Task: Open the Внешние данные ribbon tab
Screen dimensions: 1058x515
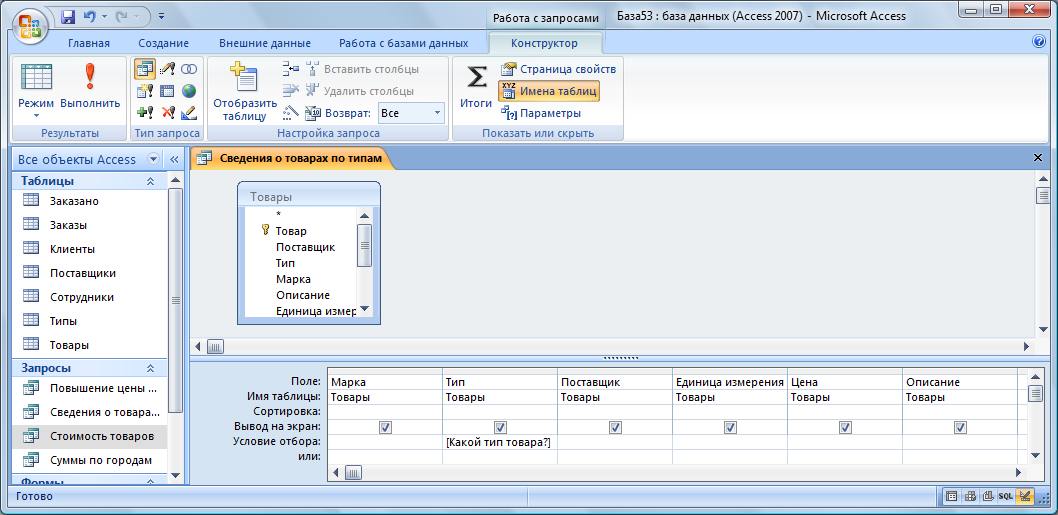Action: 264,43
